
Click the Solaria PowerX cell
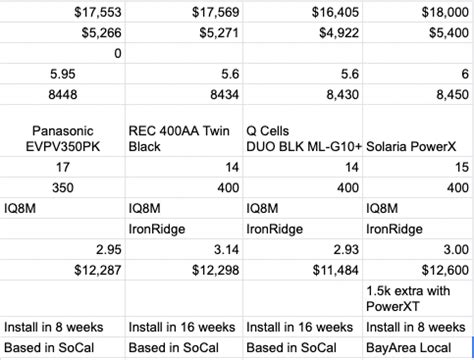tap(418, 131)
